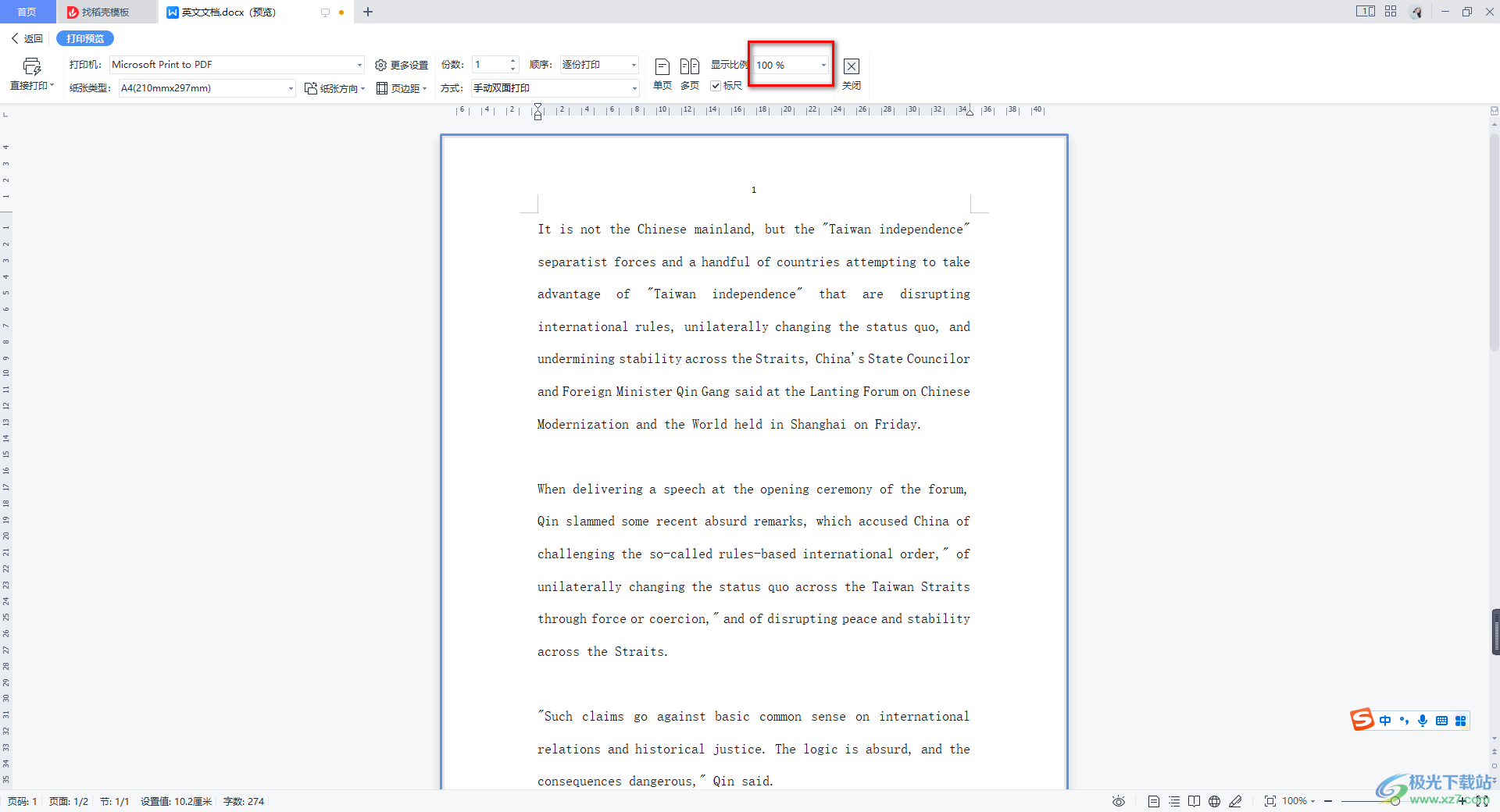Click the direct print (直接打印) icon

(31, 67)
